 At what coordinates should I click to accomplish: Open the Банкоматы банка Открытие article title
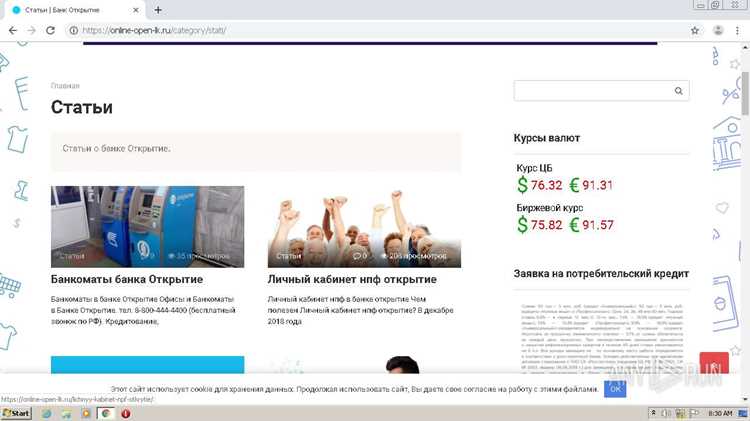coord(127,279)
